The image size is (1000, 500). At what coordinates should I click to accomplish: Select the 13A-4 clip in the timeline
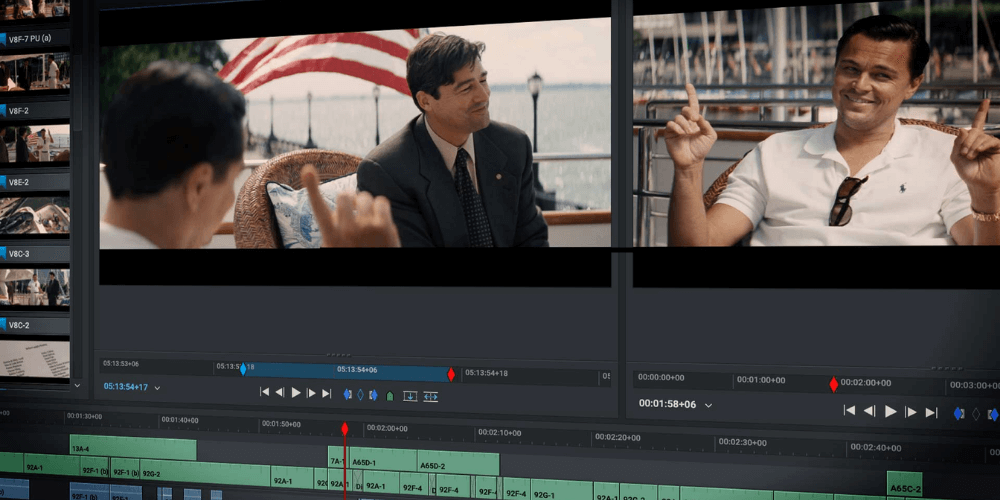[133, 448]
